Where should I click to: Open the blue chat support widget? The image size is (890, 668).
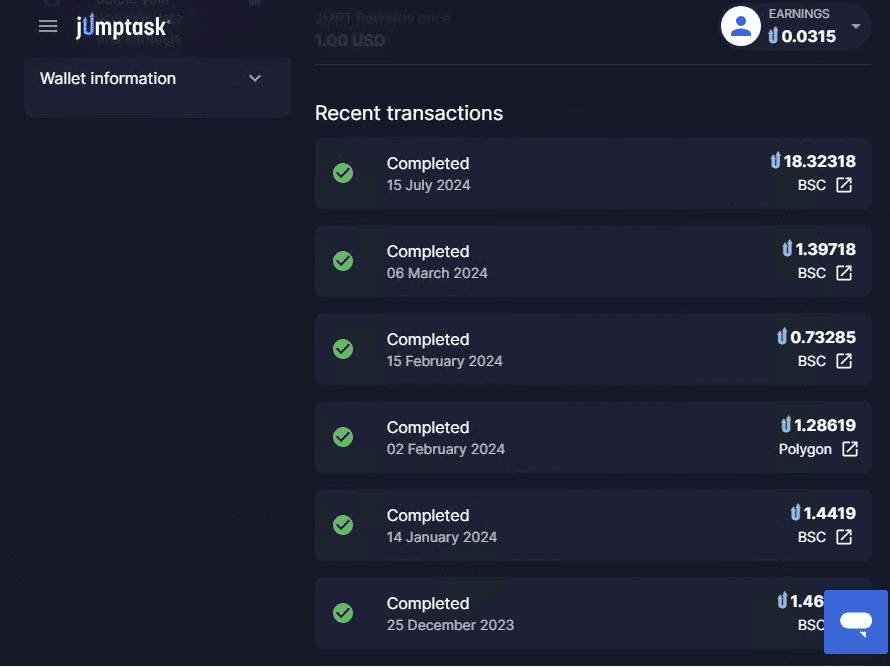click(856, 621)
